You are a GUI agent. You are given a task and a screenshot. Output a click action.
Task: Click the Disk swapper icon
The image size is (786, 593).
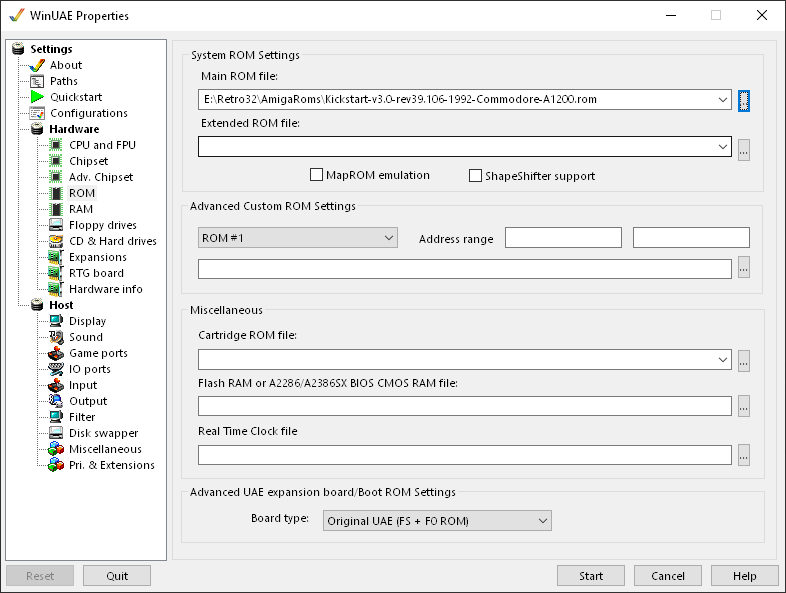tap(56, 433)
